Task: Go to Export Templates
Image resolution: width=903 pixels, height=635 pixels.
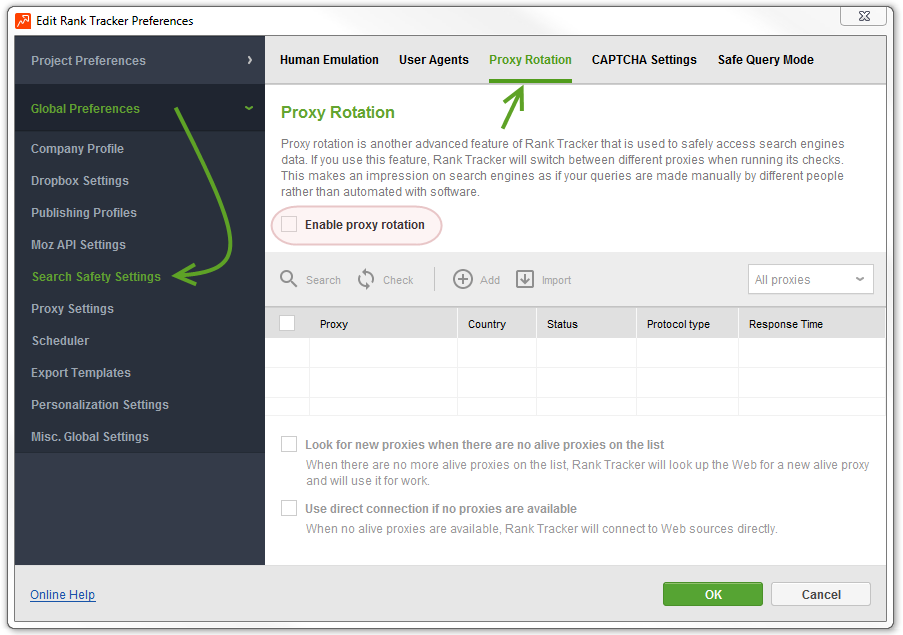Action: click(x=81, y=372)
